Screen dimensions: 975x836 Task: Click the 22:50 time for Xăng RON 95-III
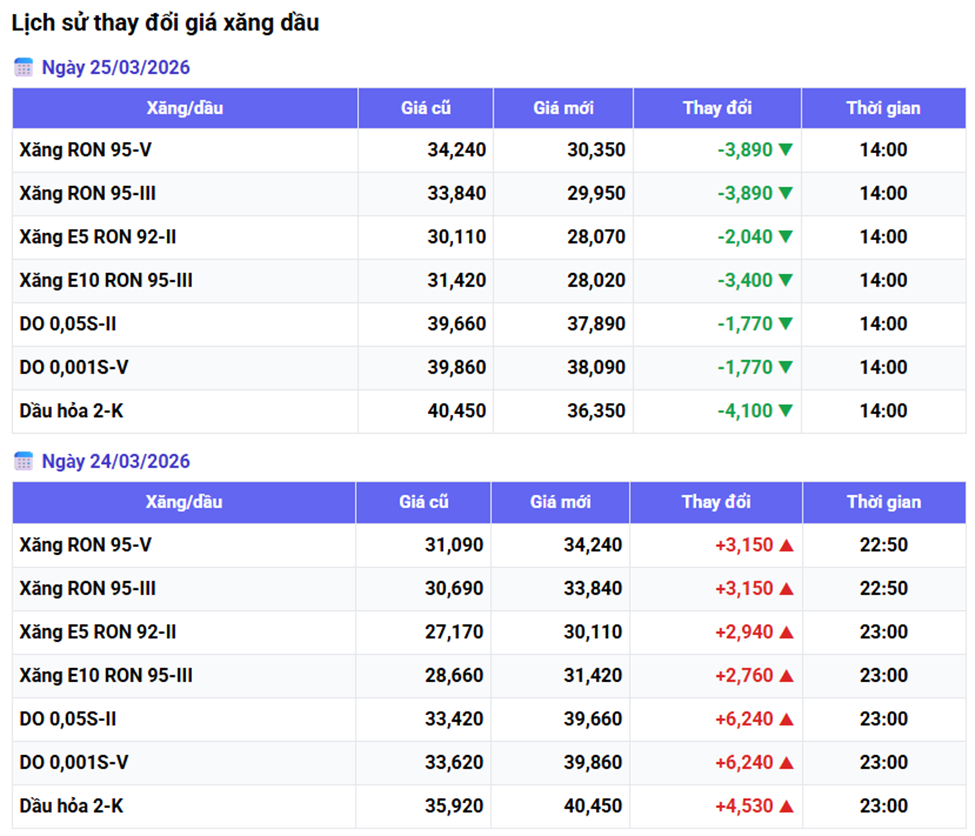point(883,589)
